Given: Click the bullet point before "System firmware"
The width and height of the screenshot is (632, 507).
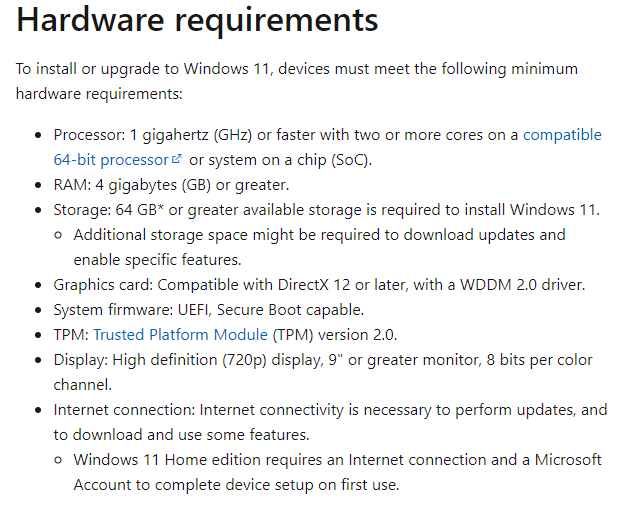Looking at the screenshot, I should (39, 310).
